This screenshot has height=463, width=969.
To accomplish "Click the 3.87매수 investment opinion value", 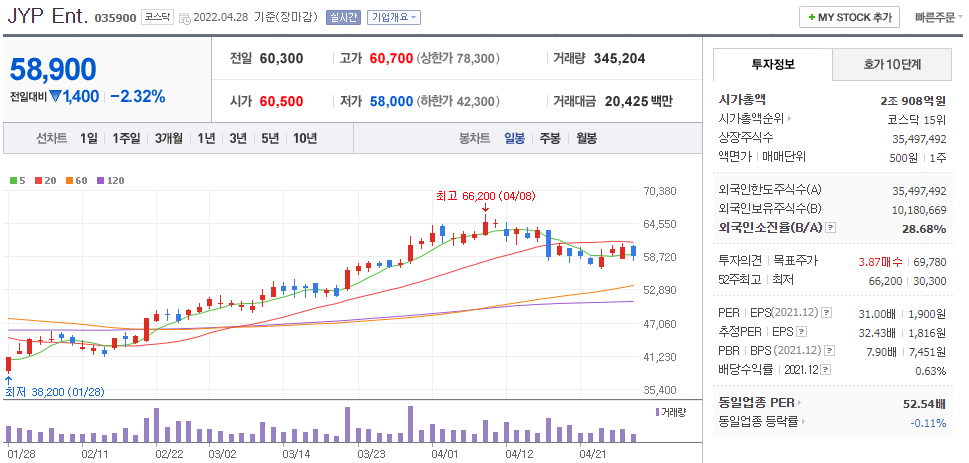I will (881, 261).
